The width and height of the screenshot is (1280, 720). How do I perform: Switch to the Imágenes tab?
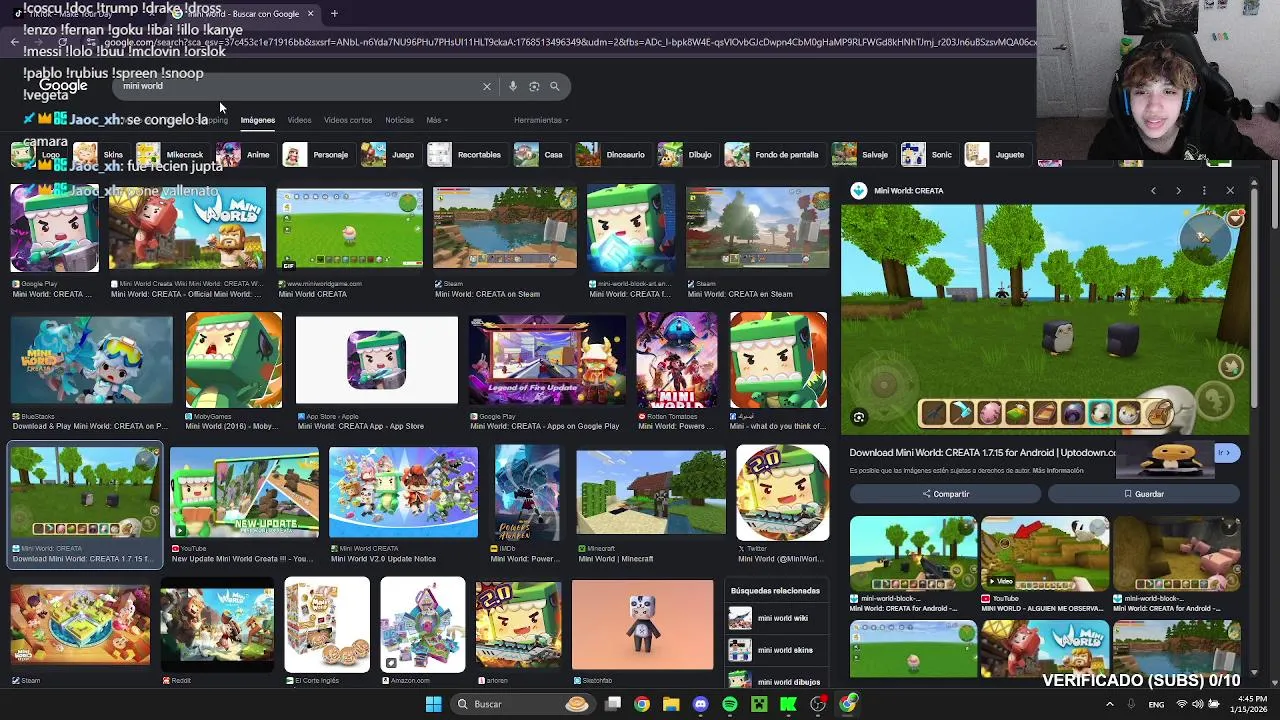pos(258,120)
